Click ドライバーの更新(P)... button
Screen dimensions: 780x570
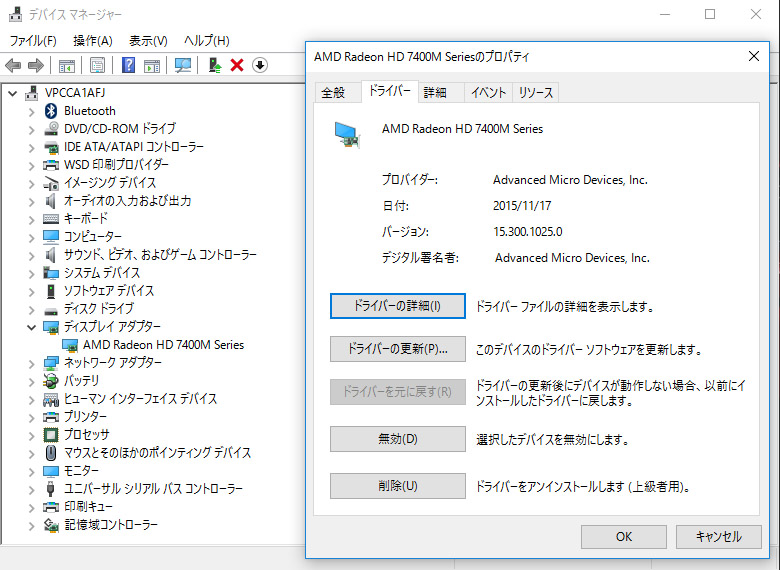[x=397, y=349]
